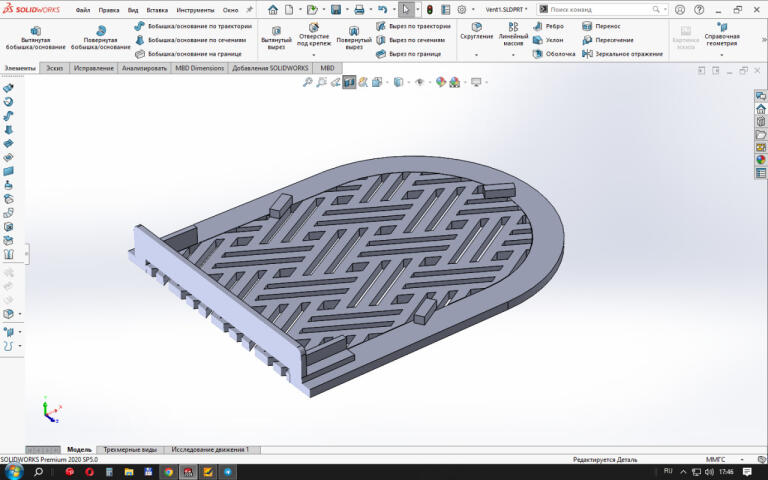
Task: Click the Save diskette icon
Action: click(x=336, y=9)
